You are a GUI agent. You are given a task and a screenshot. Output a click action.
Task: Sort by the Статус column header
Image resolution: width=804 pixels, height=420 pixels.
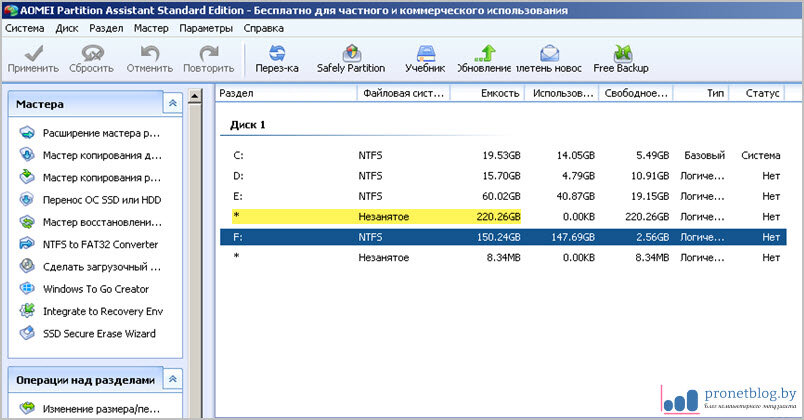click(x=757, y=93)
